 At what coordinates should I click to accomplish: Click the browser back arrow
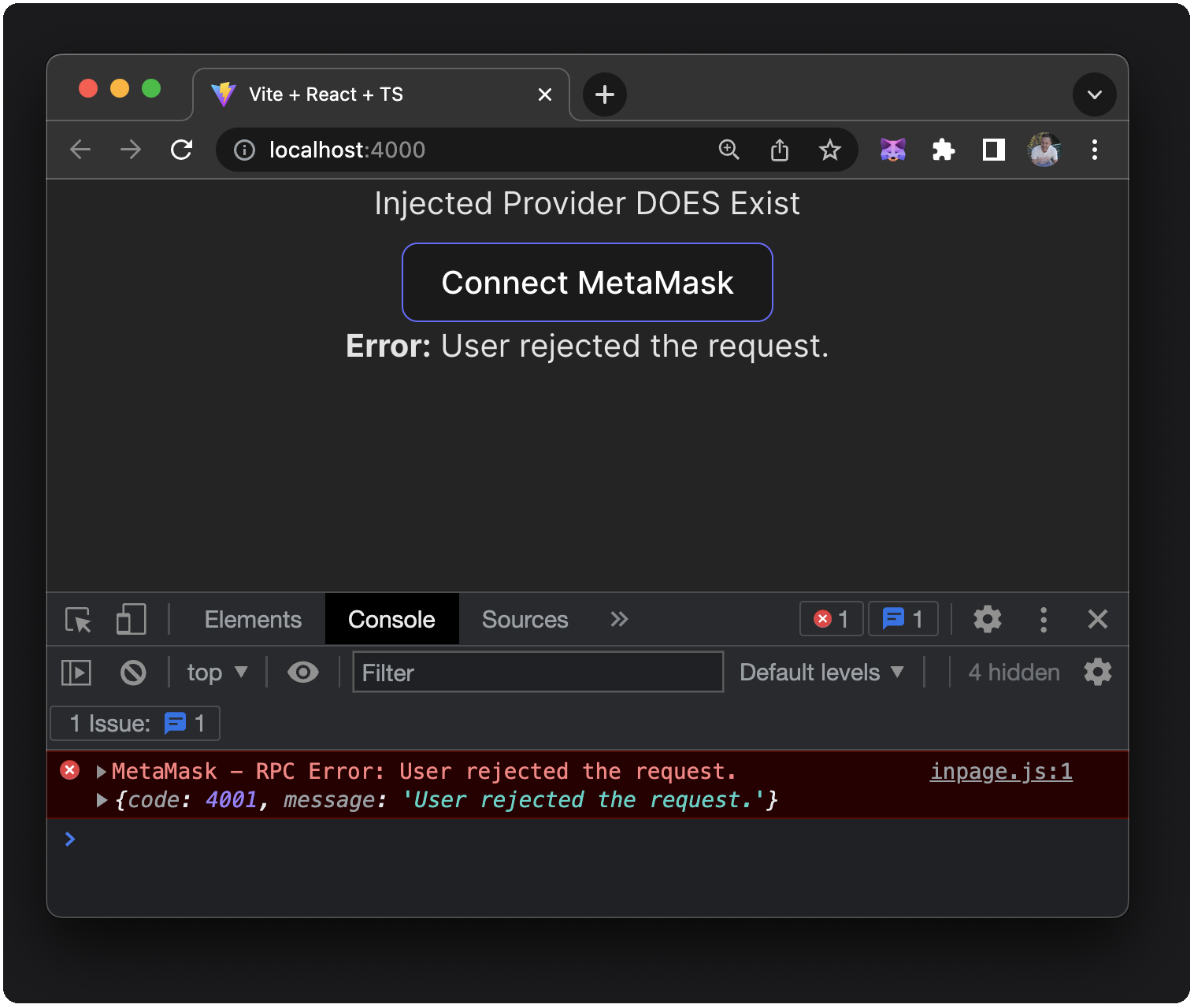tap(80, 150)
